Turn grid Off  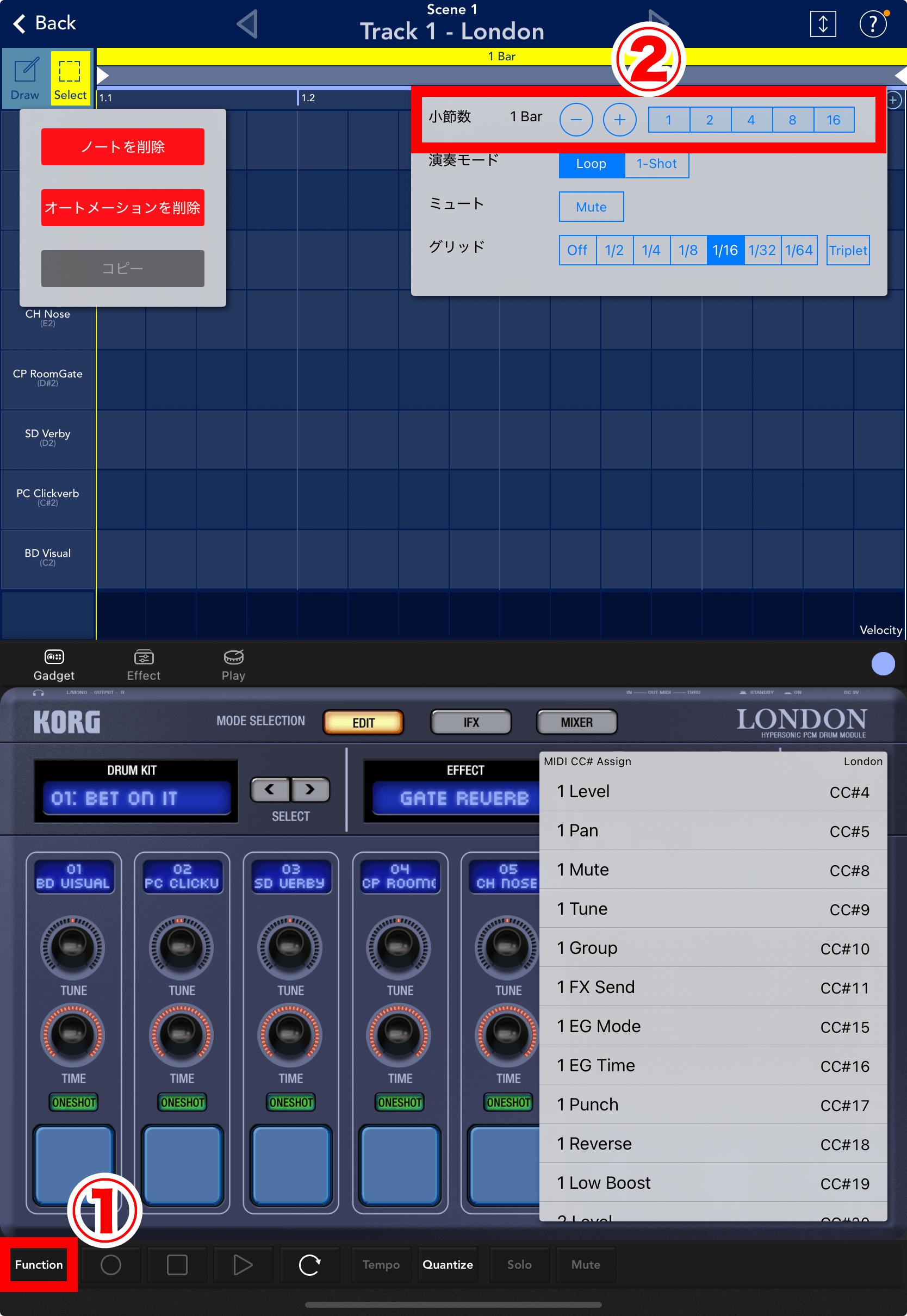(577, 250)
